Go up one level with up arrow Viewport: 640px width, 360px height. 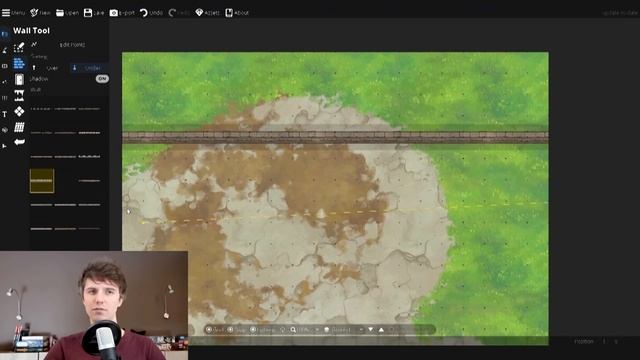(381, 330)
